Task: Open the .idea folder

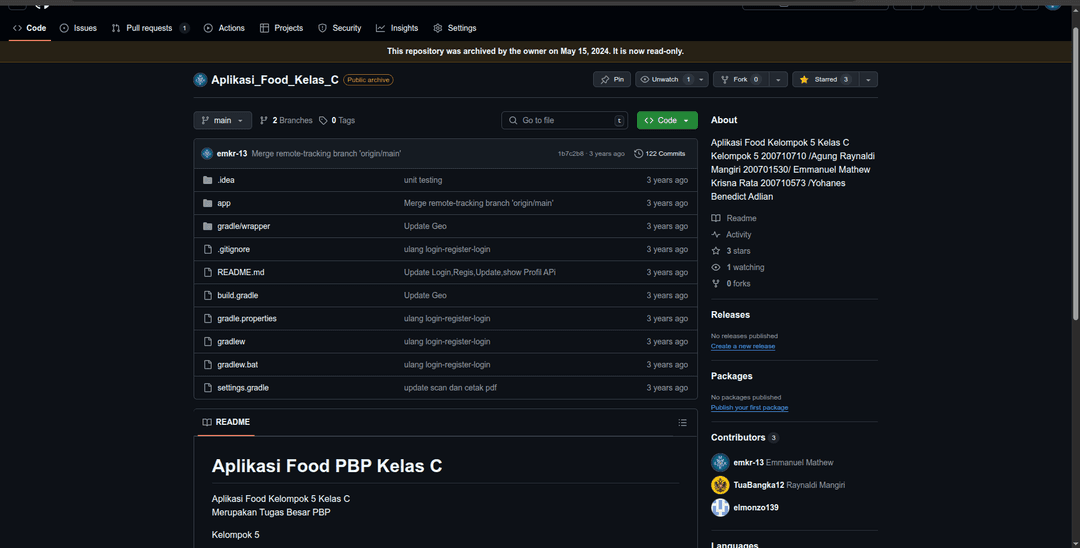Action: pyautogui.click(x=225, y=180)
